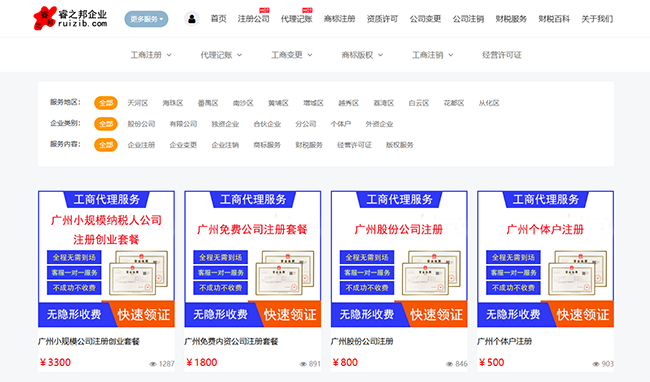Open the 广州股份公司注册 card image
The width and height of the screenshot is (650, 382).
pyautogui.click(x=399, y=259)
